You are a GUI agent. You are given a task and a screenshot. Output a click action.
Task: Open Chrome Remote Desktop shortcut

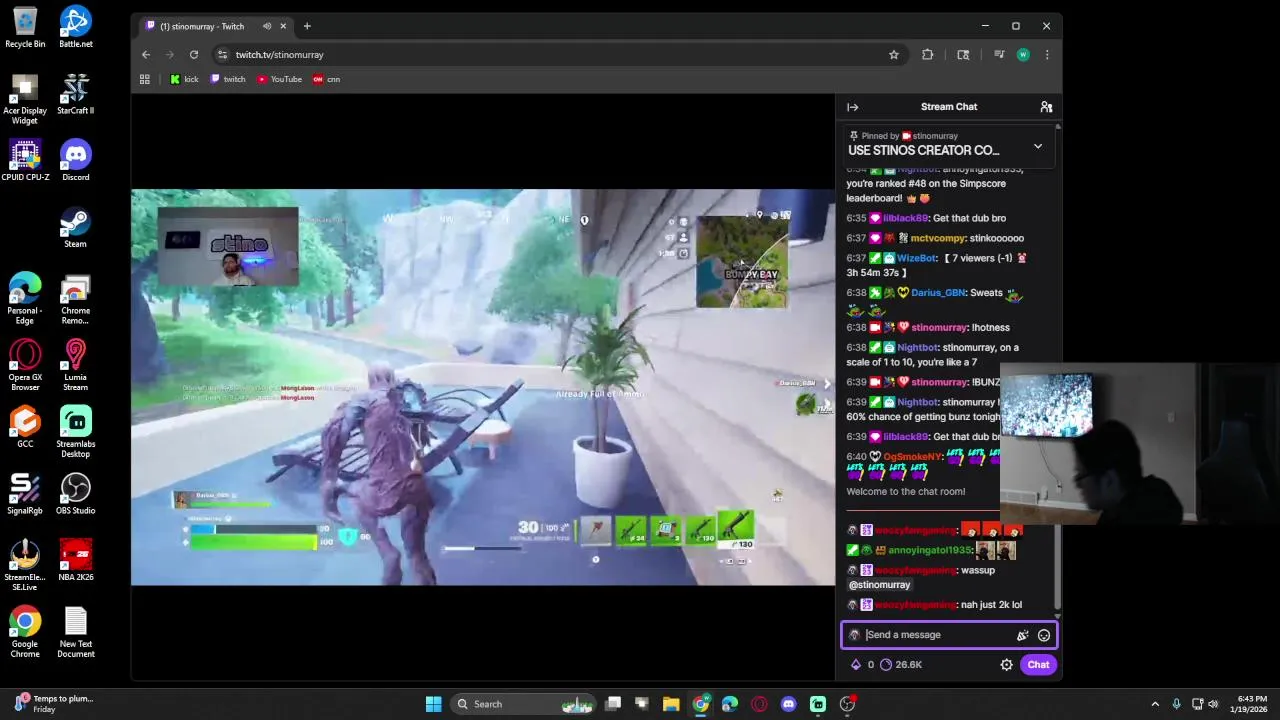[75, 298]
